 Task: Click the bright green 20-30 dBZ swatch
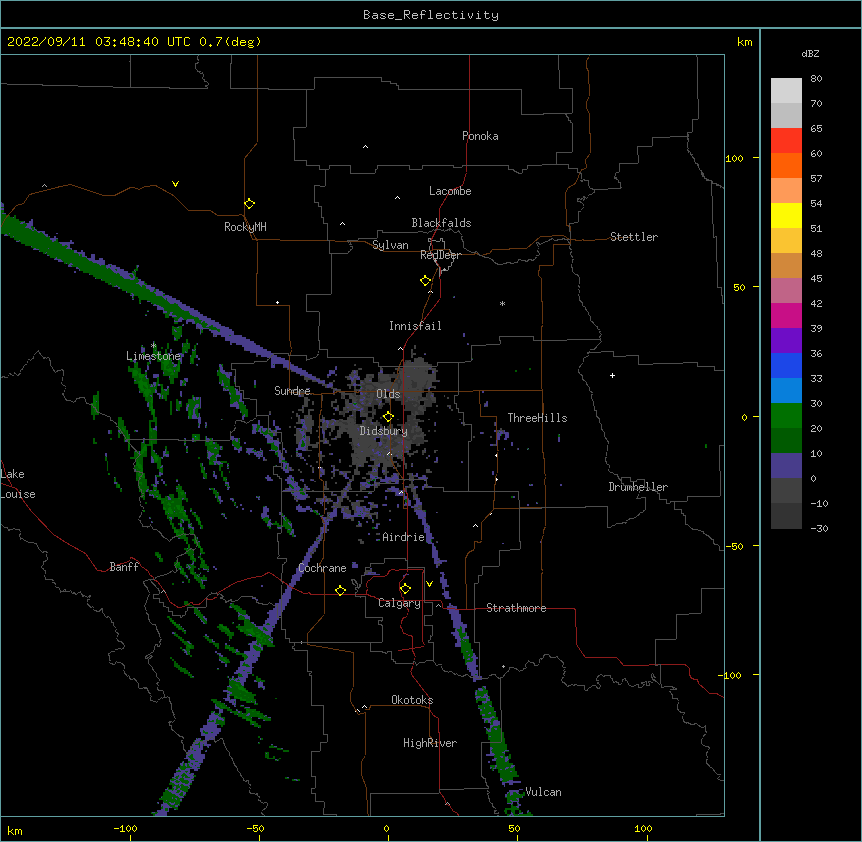(x=786, y=416)
